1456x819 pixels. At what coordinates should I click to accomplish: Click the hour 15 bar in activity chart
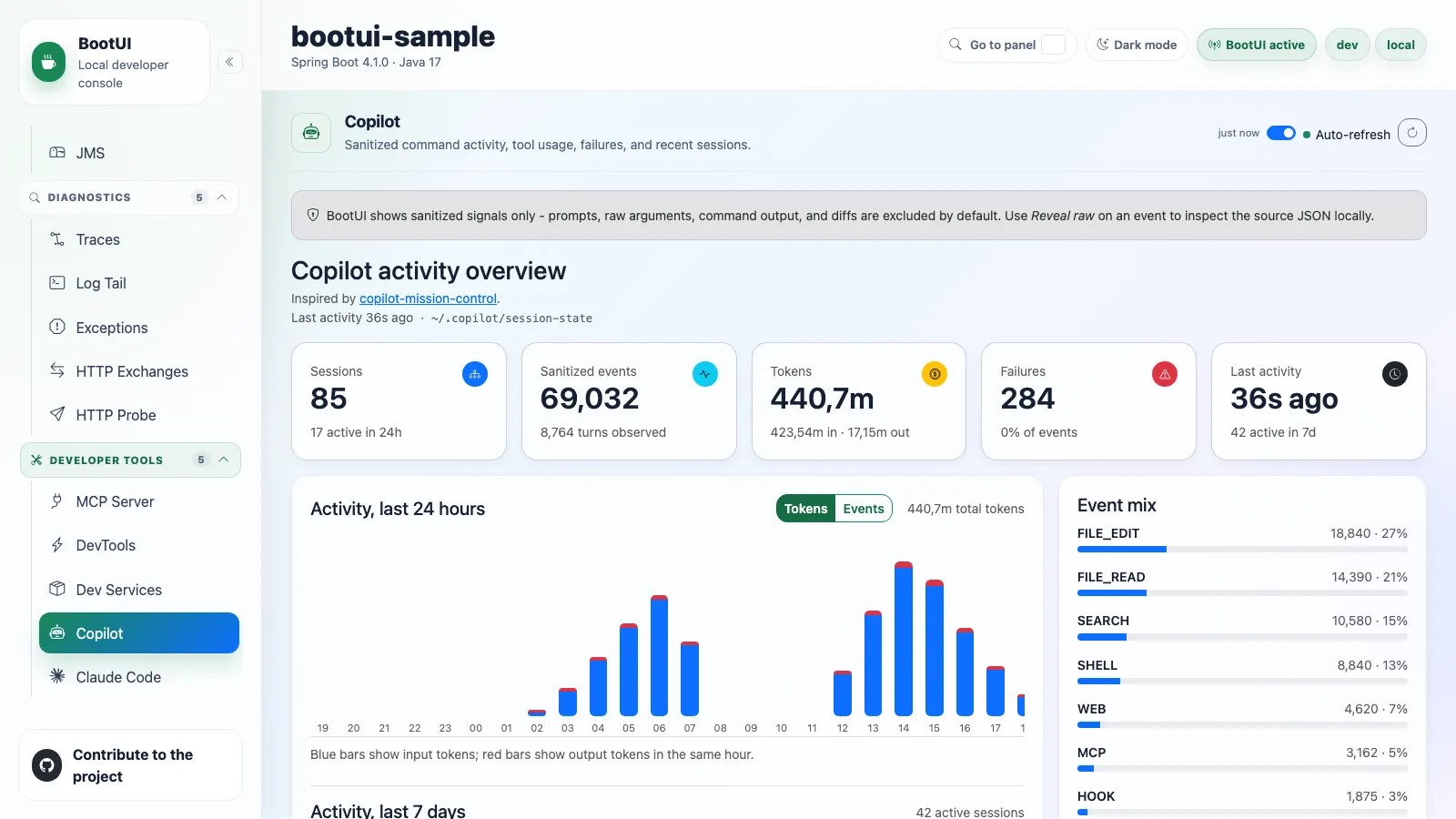click(x=935, y=648)
